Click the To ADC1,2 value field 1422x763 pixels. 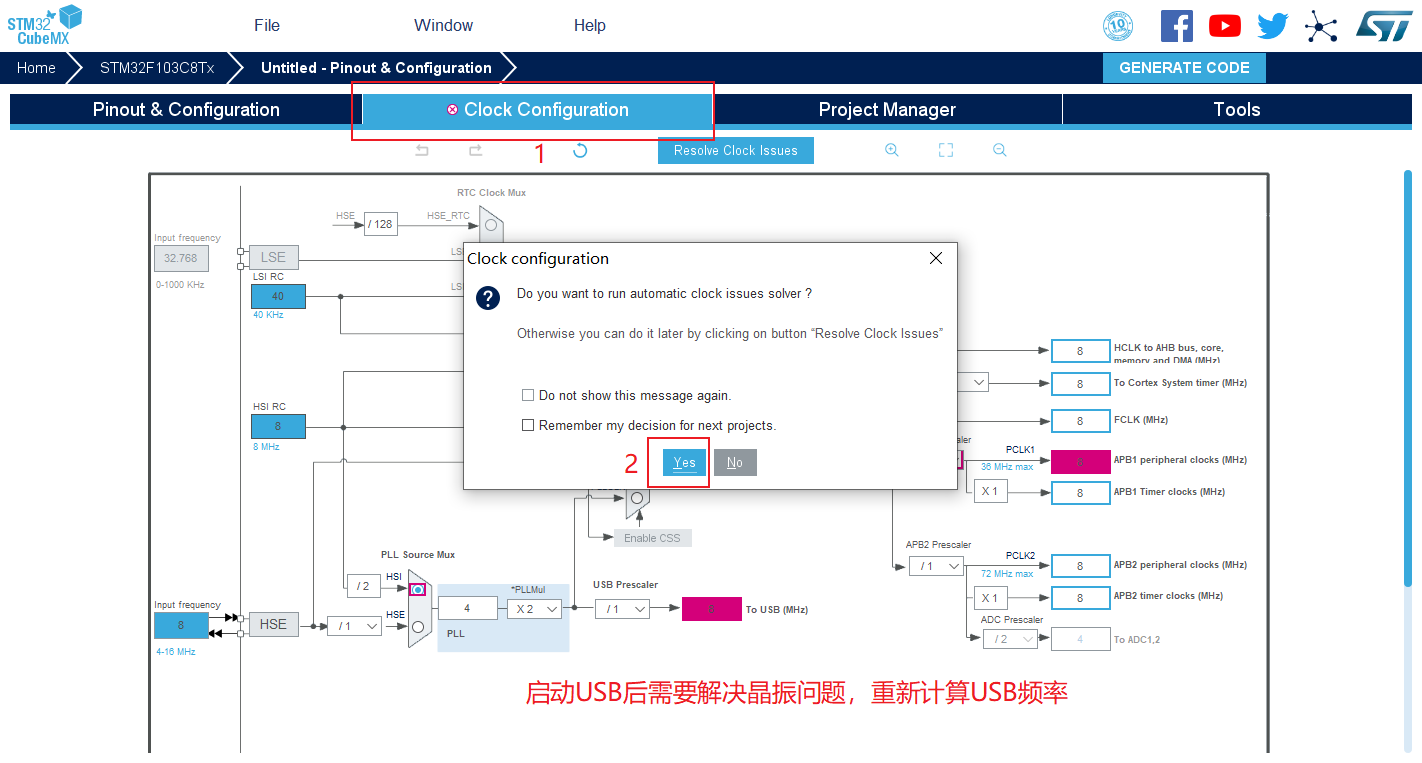[1080, 639]
